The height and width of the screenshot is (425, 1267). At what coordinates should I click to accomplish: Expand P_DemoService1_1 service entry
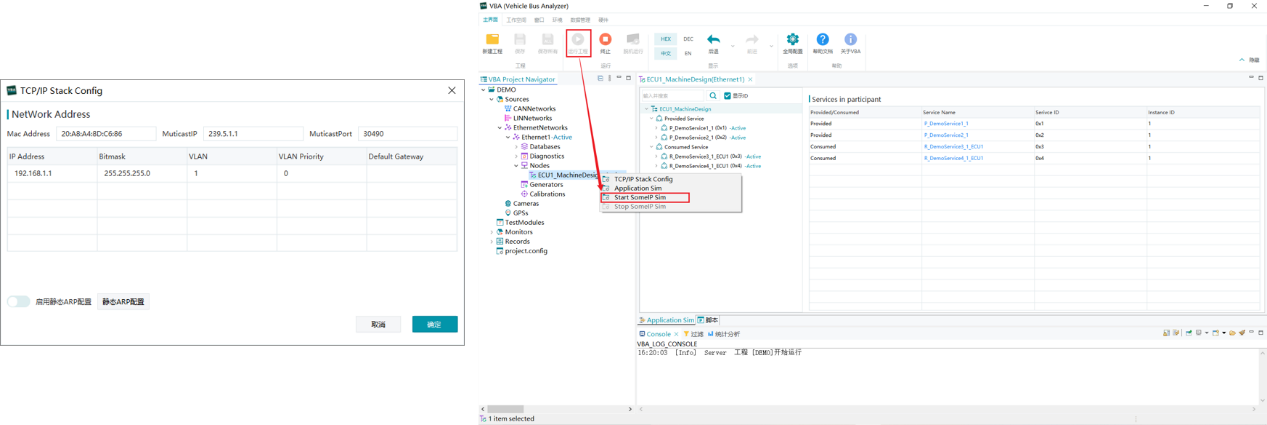click(x=655, y=128)
